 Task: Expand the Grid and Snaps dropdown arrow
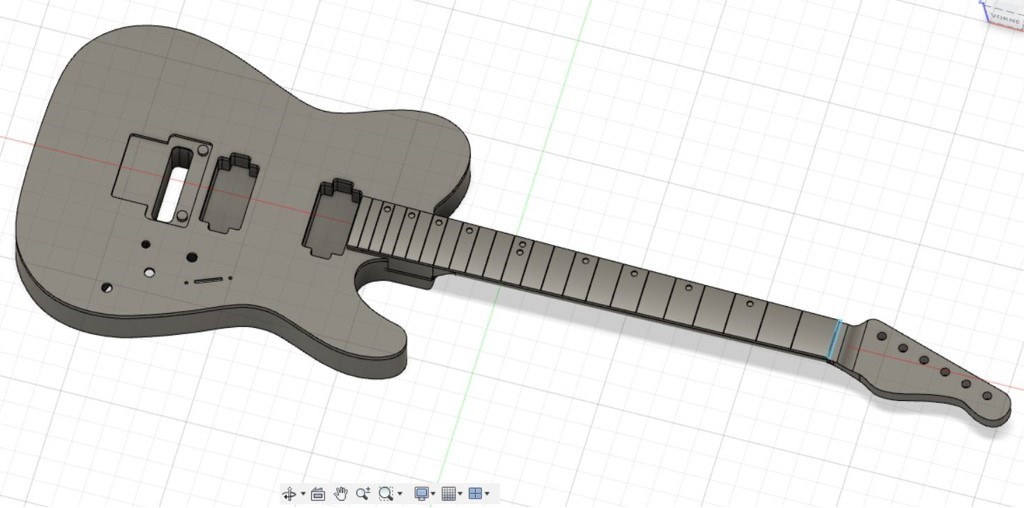pos(460,494)
